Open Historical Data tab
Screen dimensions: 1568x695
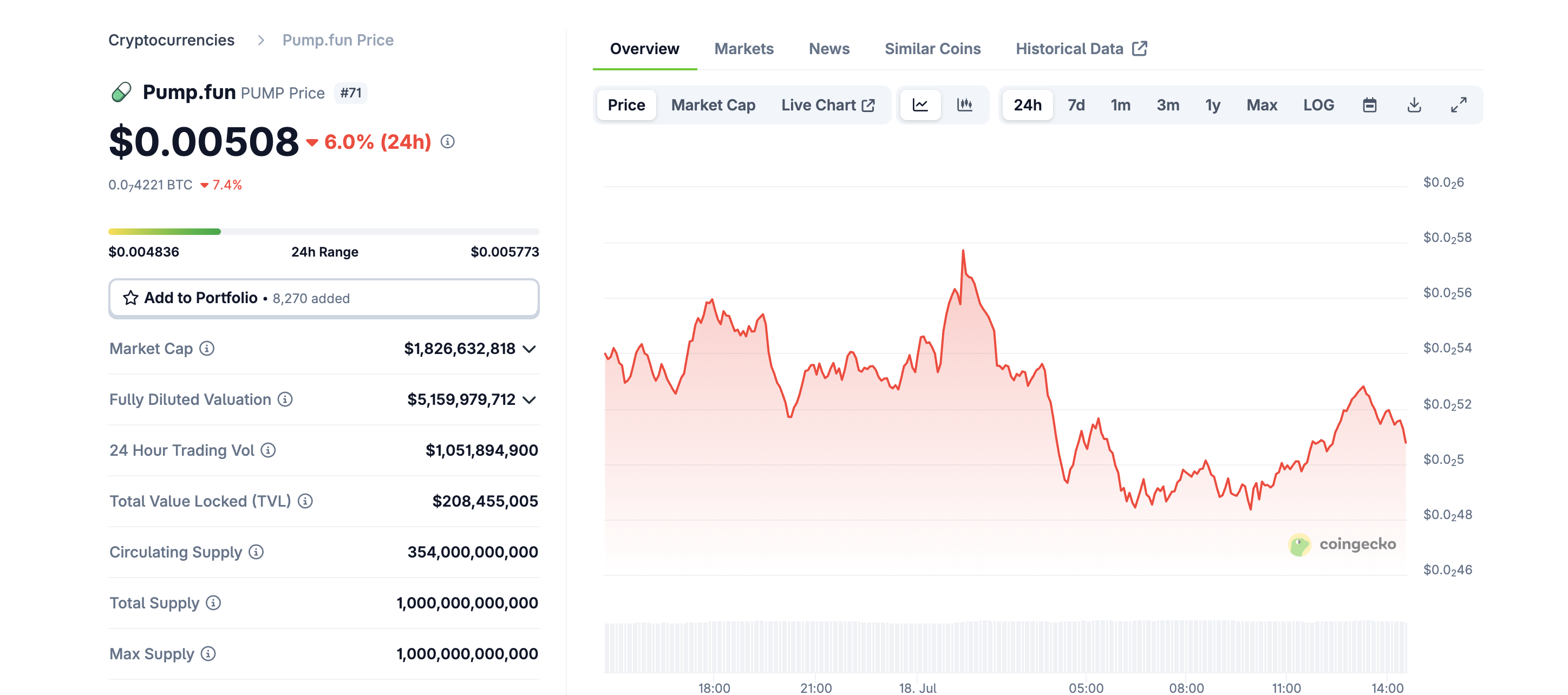point(1081,49)
